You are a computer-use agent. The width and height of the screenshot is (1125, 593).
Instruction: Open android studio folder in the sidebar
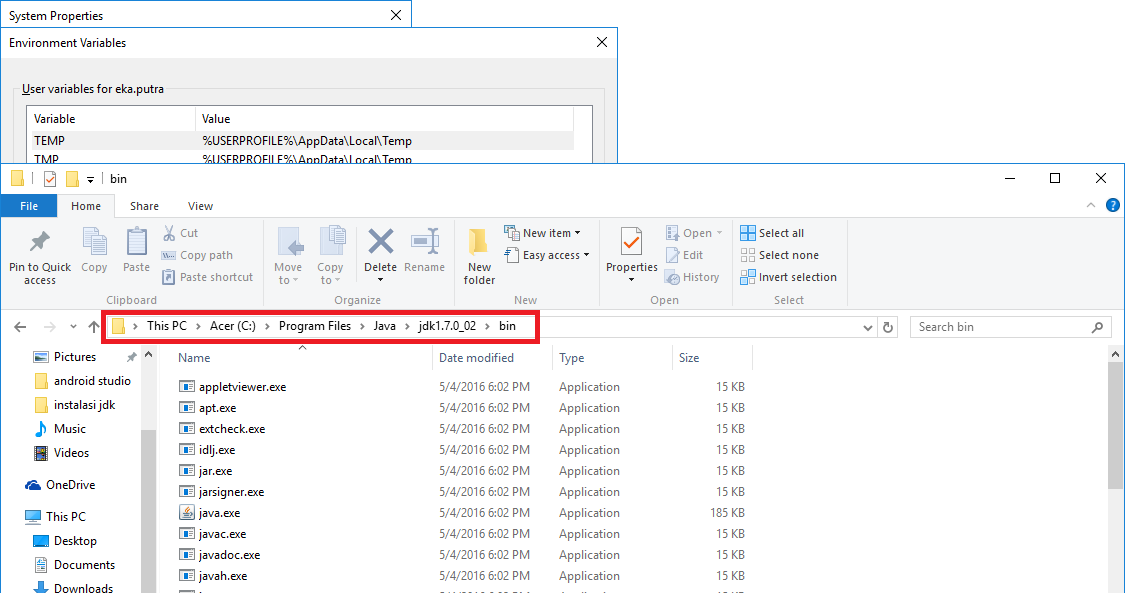[x=92, y=381]
